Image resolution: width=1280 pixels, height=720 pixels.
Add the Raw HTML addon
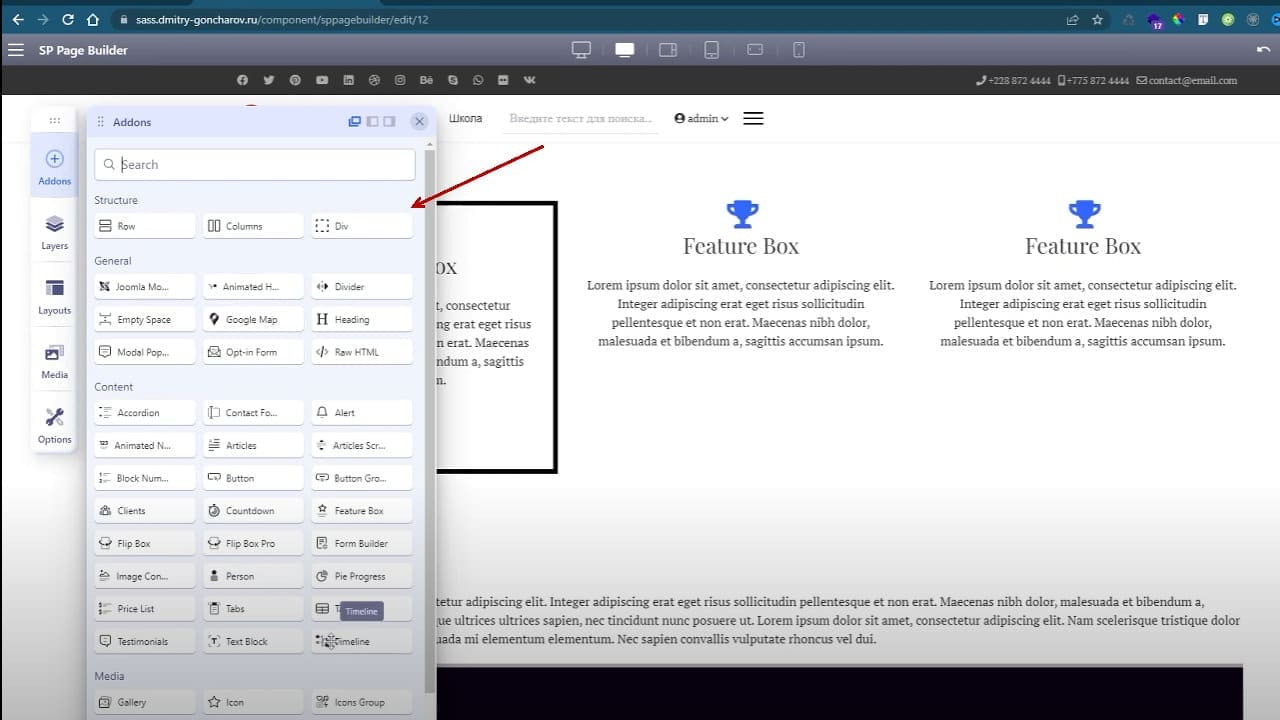pyautogui.click(x=362, y=352)
